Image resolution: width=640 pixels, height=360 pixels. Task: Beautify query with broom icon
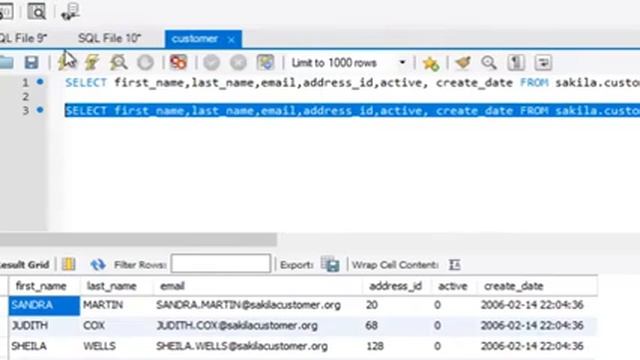pos(463,62)
